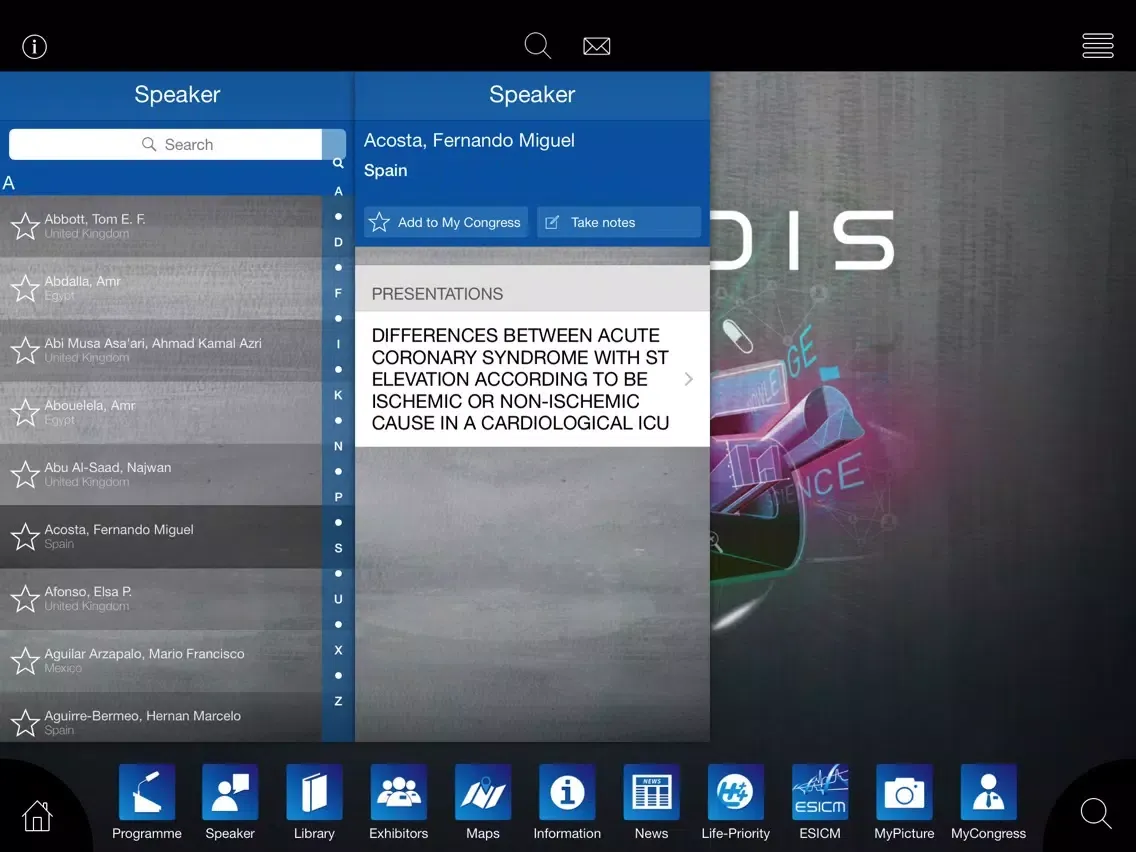Star Abouelela, Amr as favorite
The image size is (1136, 852).
[x=25, y=412]
